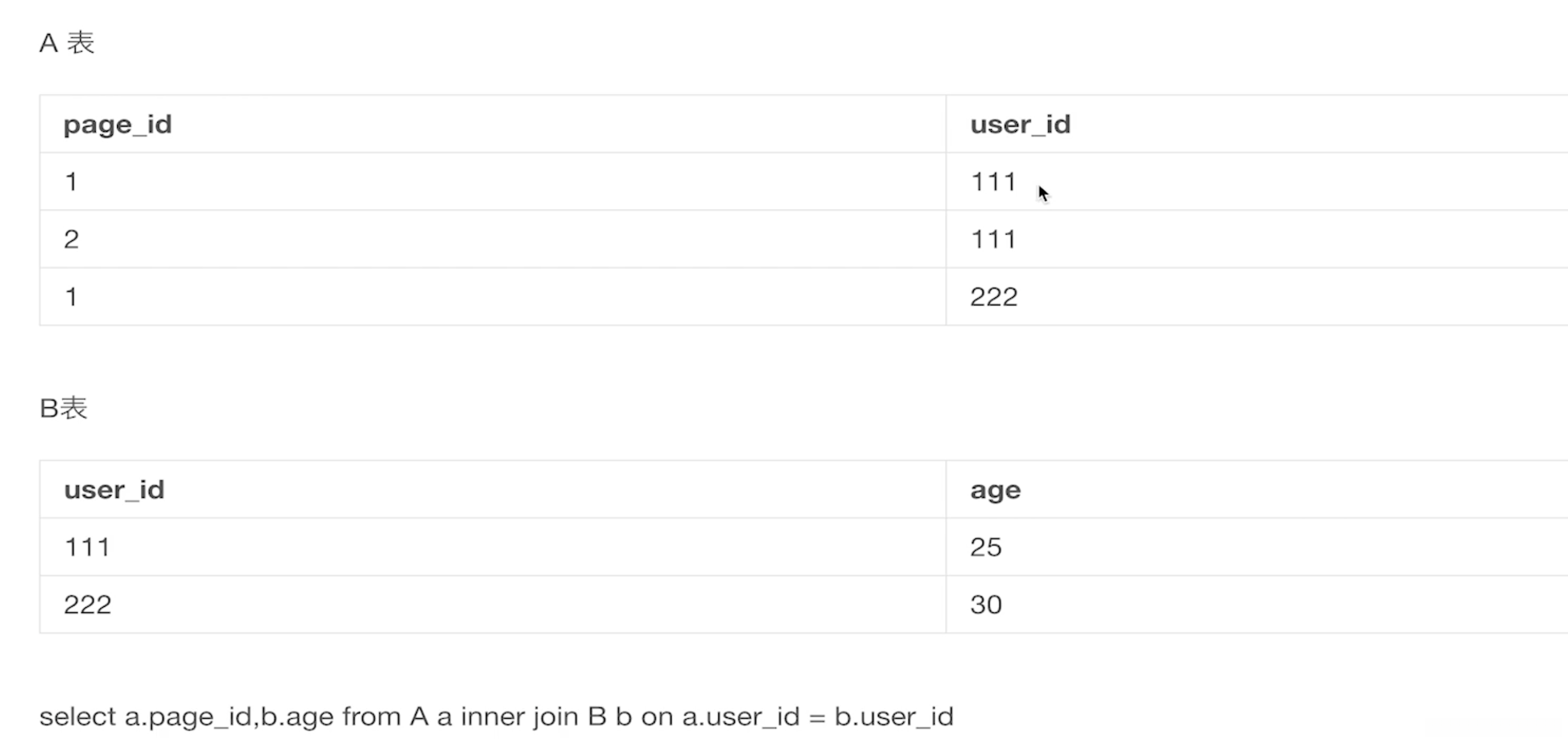
Task: Click "inner join" in the SQL query
Action: coord(519,717)
